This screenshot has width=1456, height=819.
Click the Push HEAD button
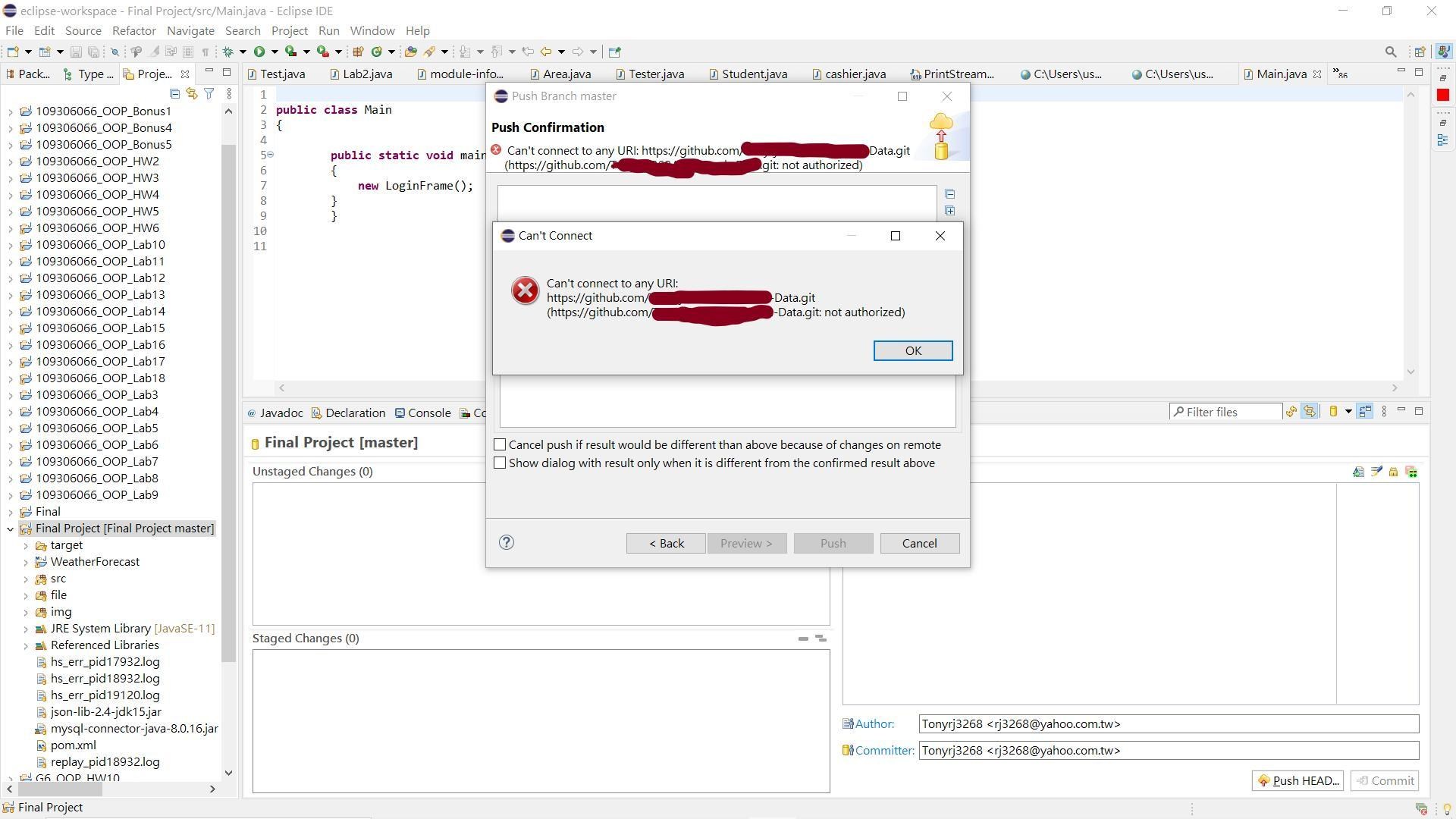[x=1298, y=780]
